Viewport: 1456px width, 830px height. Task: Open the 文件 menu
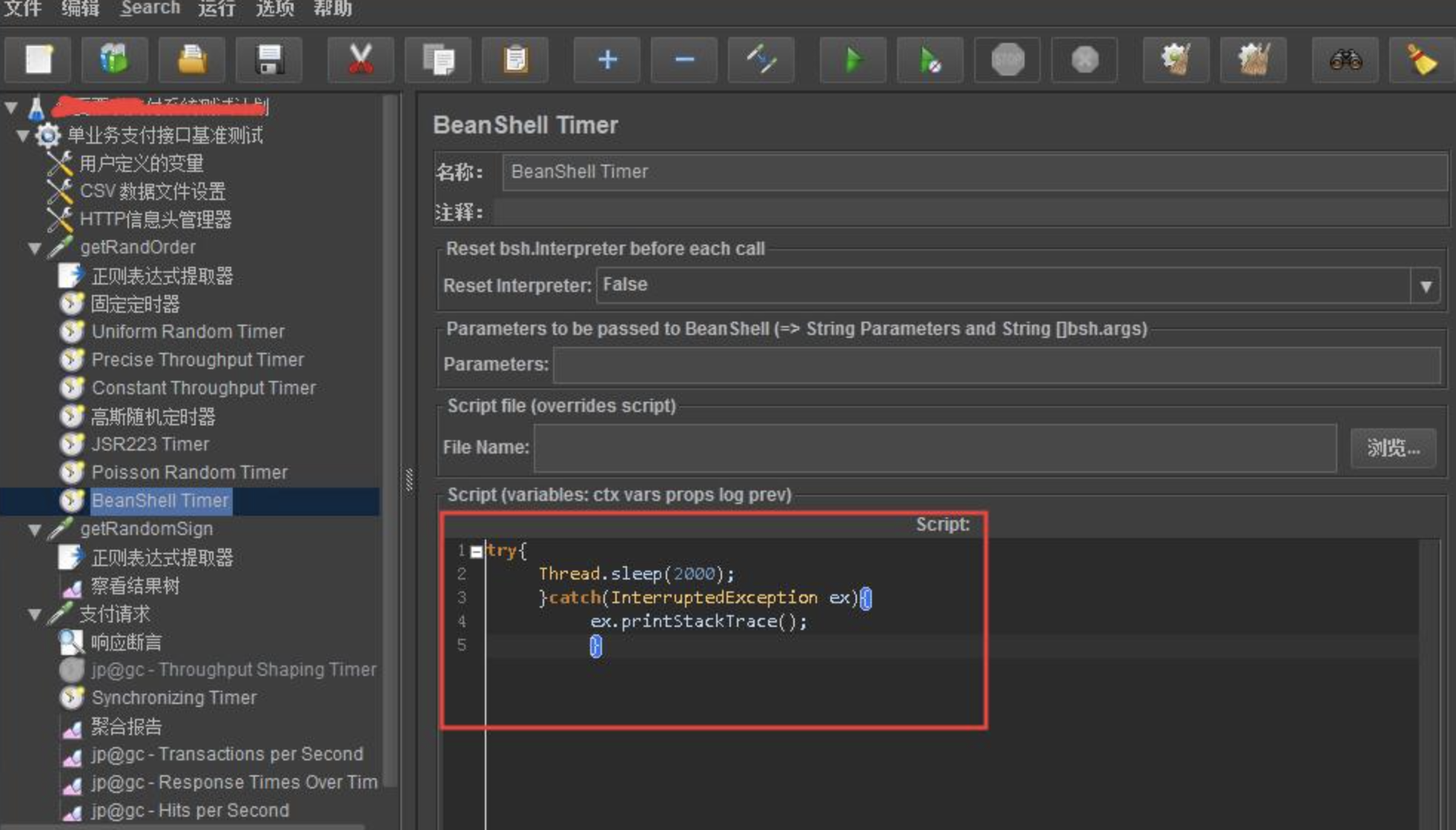pyautogui.click(x=23, y=8)
